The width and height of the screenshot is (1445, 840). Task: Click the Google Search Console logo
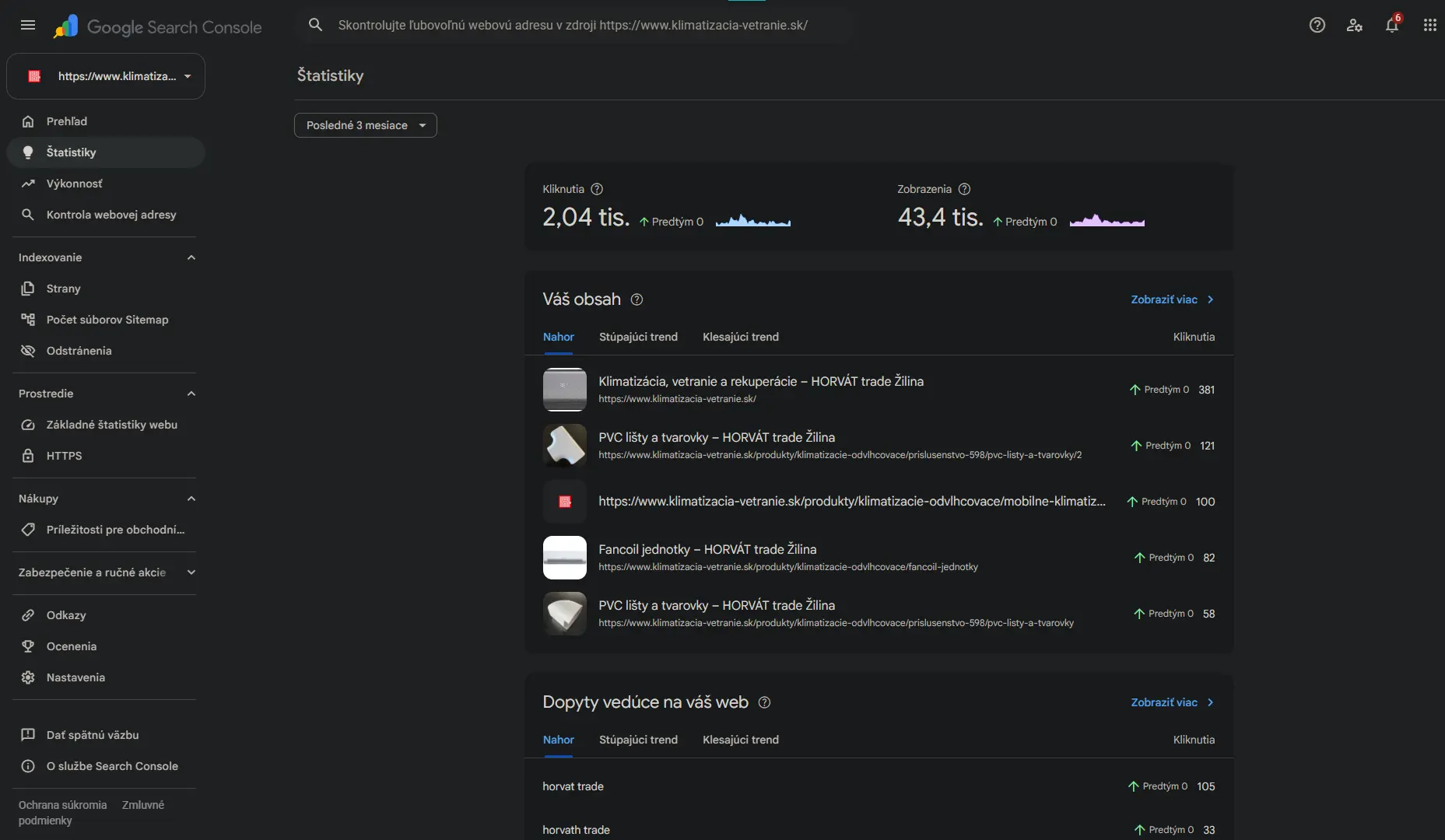pos(158,26)
